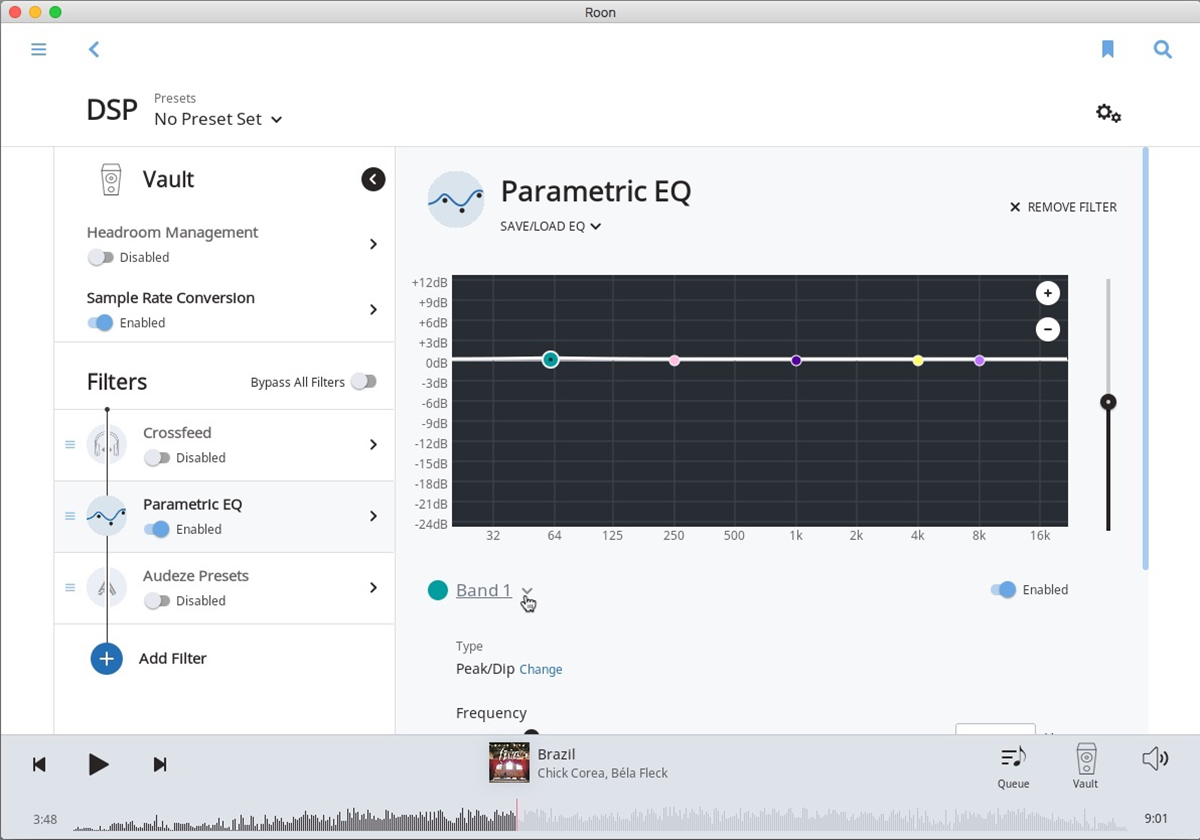Select the pink band point at 250
This screenshot has width=1200, height=840.
(674, 360)
